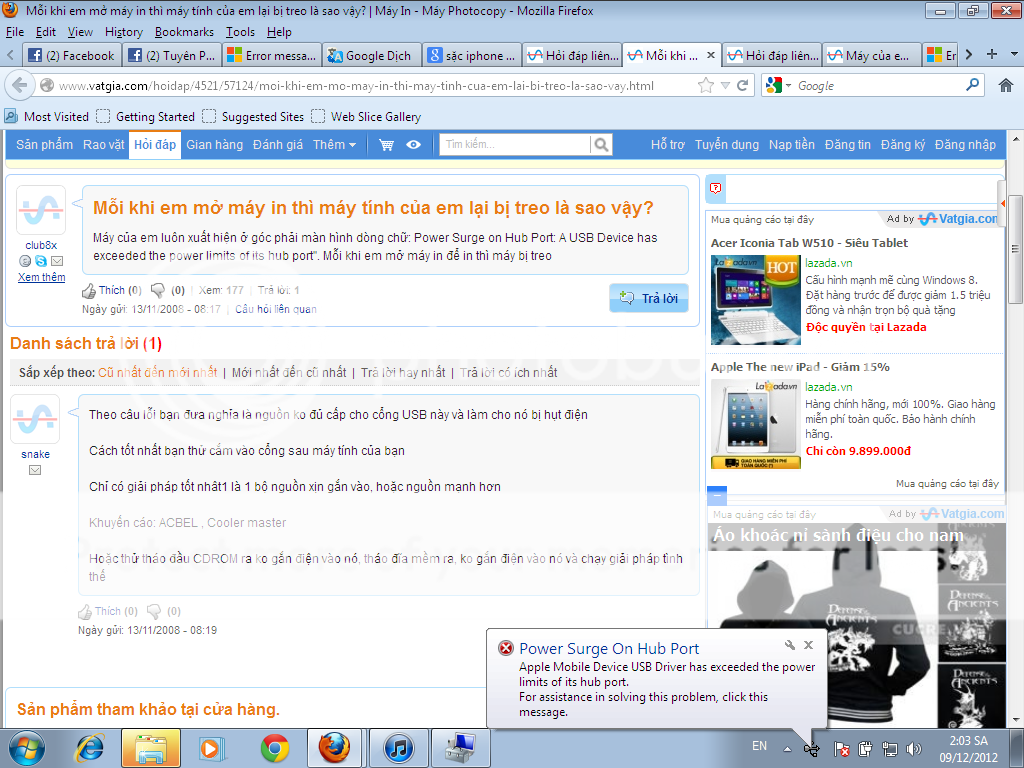Click the volume speaker icon in system tray
The image size is (1024, 768).
[913, 748]
